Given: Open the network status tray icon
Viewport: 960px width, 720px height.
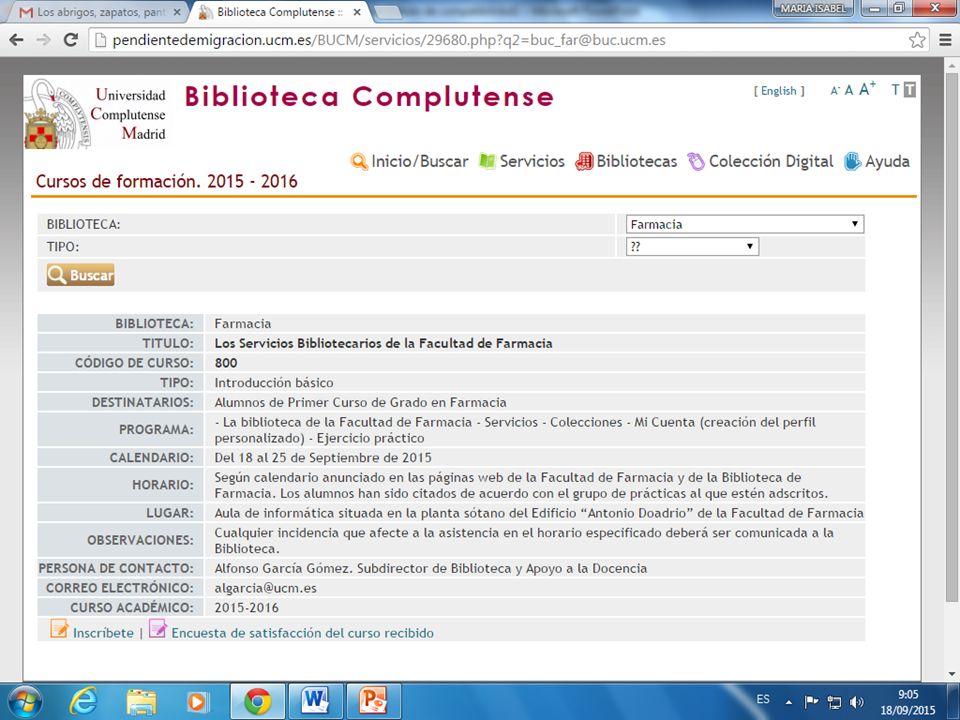Looking at the screenshot, I should click(834, 702).
